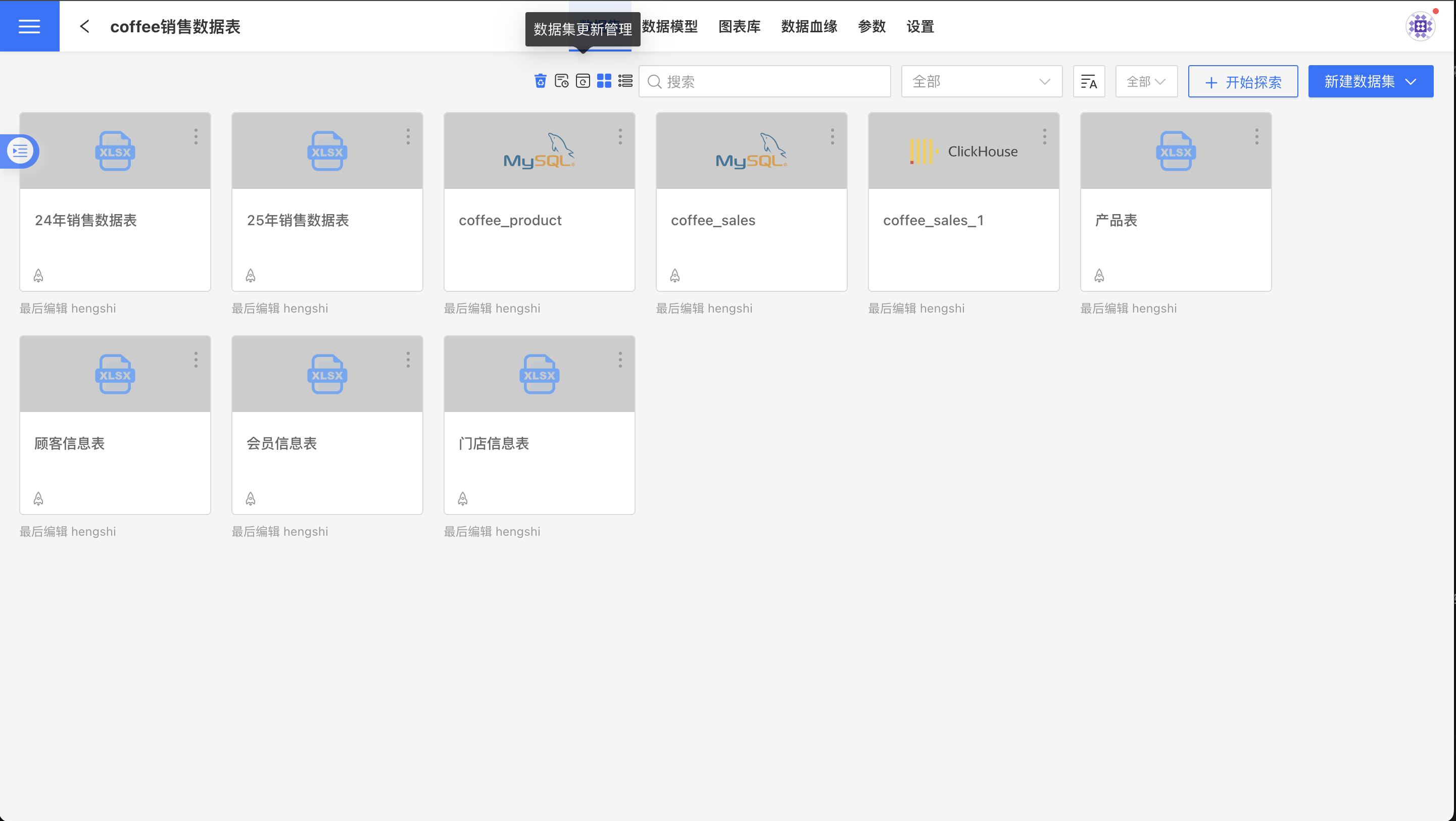Image resolution: width=1456 pixels, height=821 pixels.
Task: Expand the wide 全部 filter dropdown
Action: tap(981, 82)
